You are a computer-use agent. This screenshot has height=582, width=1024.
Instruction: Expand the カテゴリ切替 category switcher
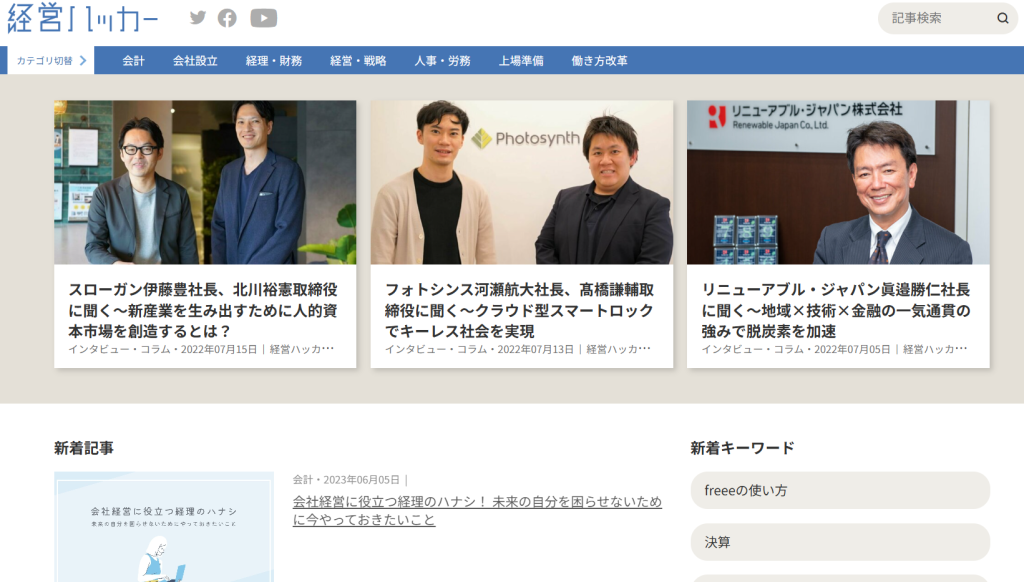click(x=51, y=60)
